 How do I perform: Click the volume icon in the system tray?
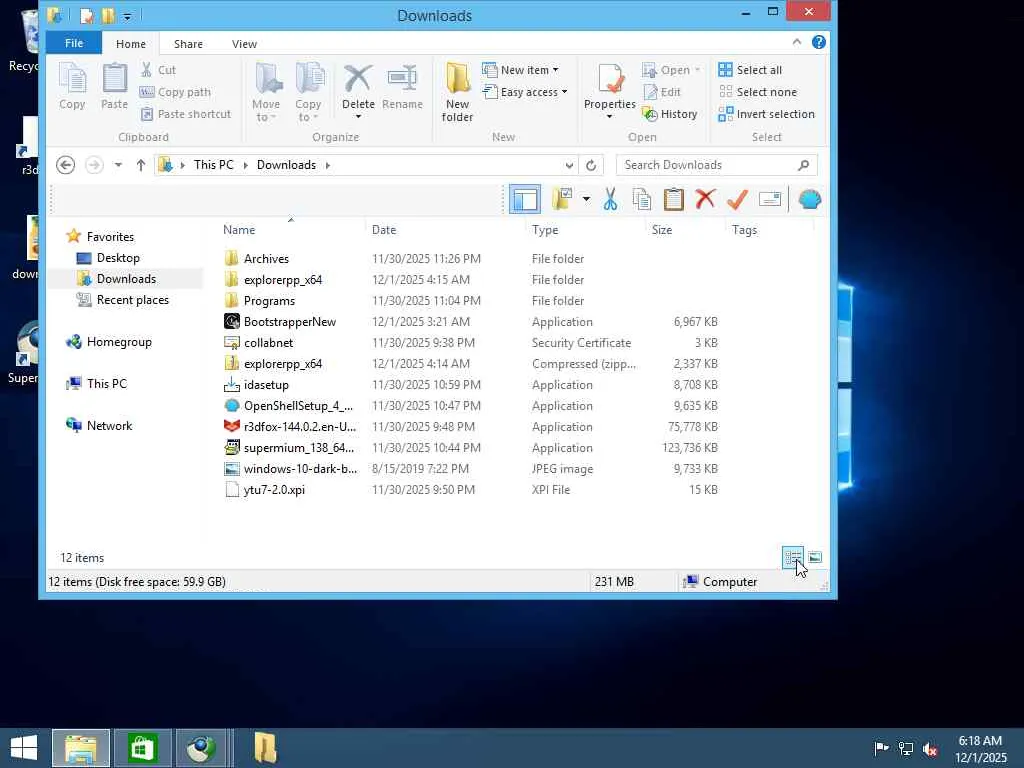[x=930, y=748]
